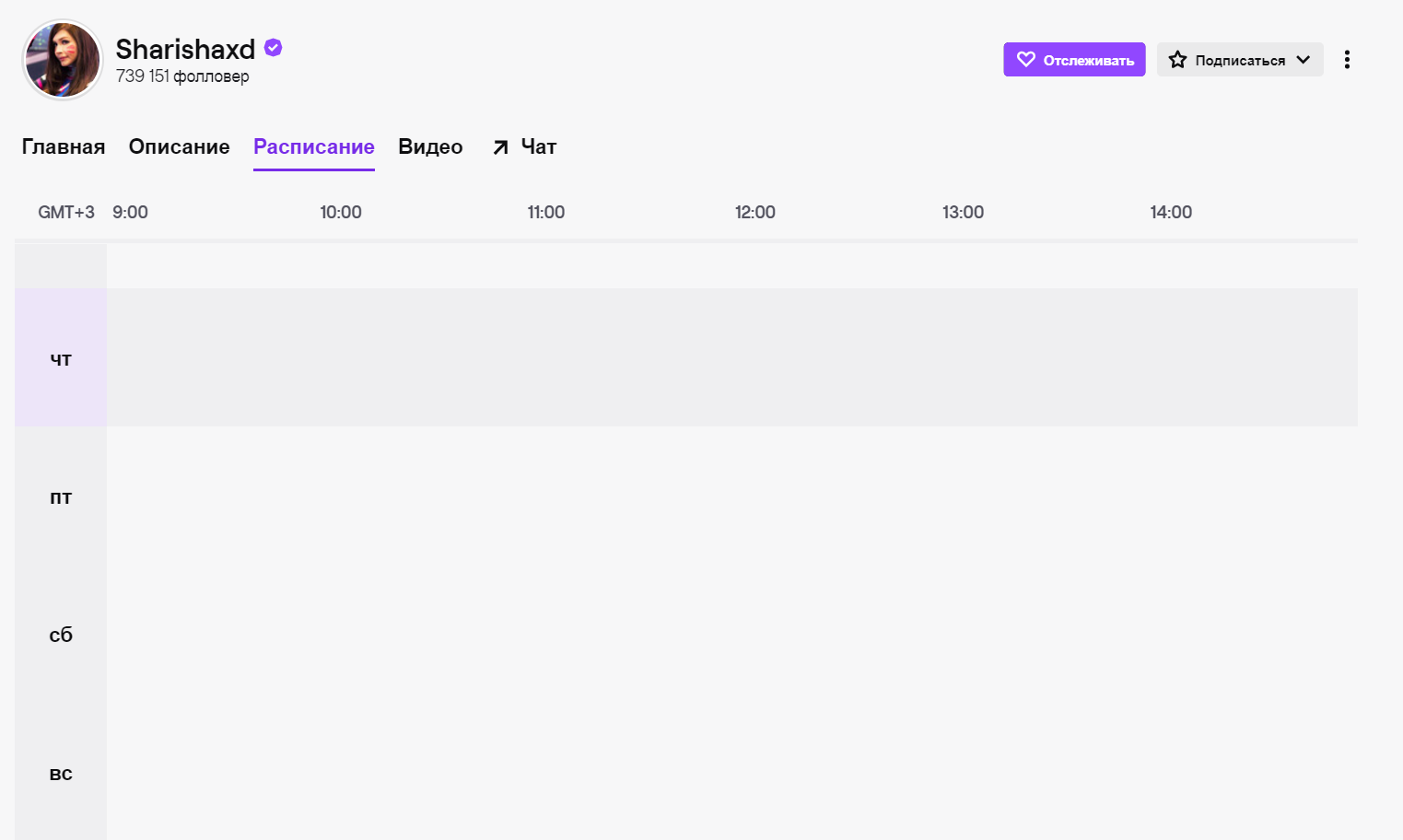Click the 12:00 time header
This screenshot has width=1403, height=840.
[755, 213]
